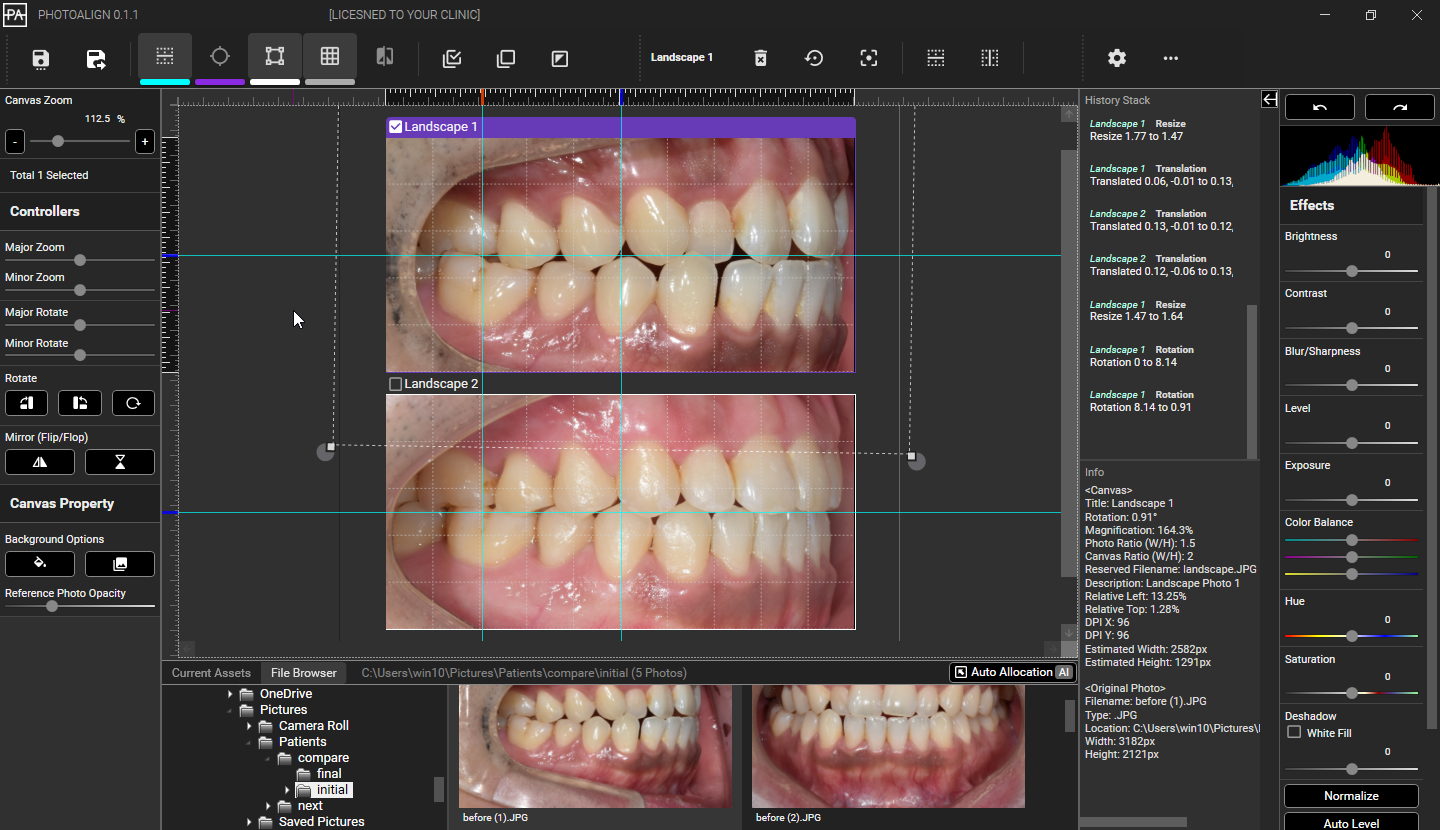Click the Saturation slider
This screenshot has width=1440, height=830.
tap(1351, 693)
